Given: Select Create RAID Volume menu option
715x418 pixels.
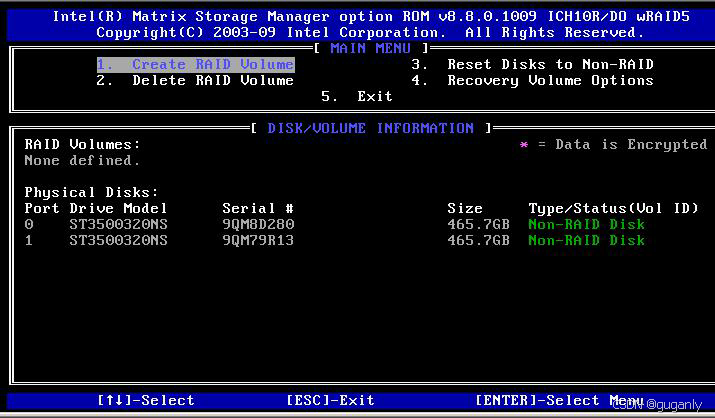Looking at the screenshot, I should tap(196, 65).
